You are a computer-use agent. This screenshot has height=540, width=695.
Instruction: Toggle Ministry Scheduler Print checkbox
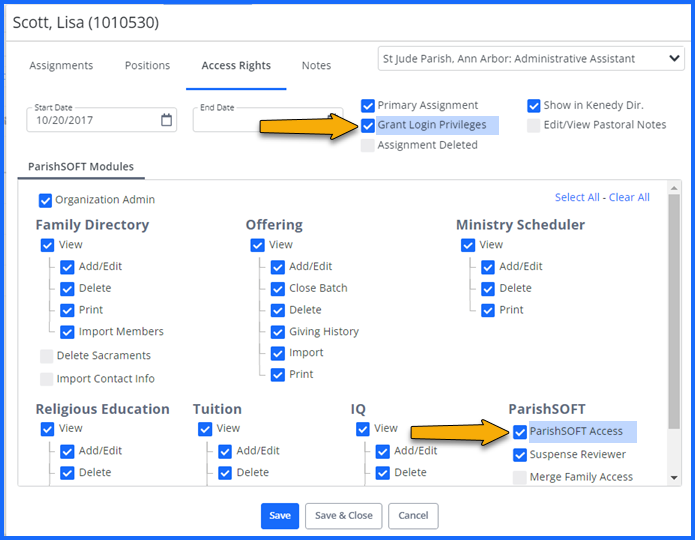[488, 310]
